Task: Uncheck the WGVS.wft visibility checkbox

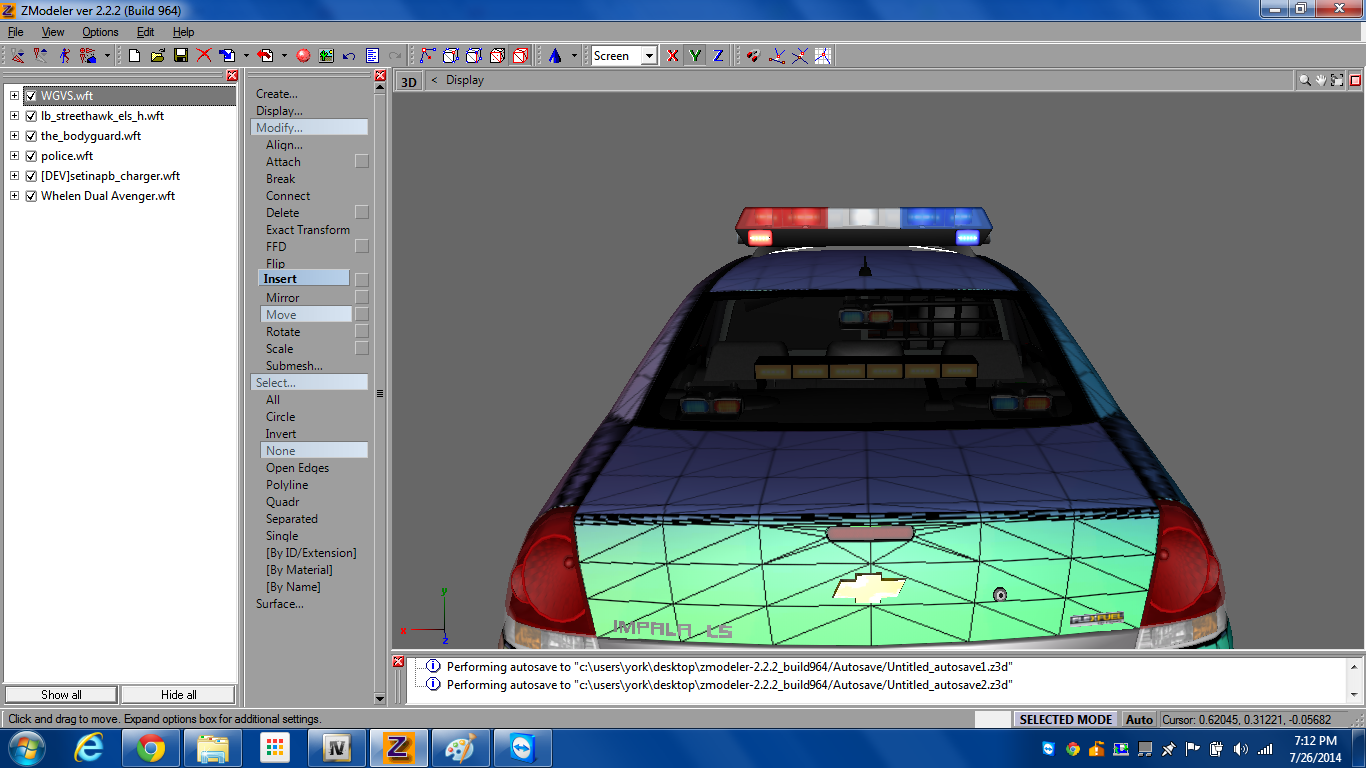Action: click(31, 96)
